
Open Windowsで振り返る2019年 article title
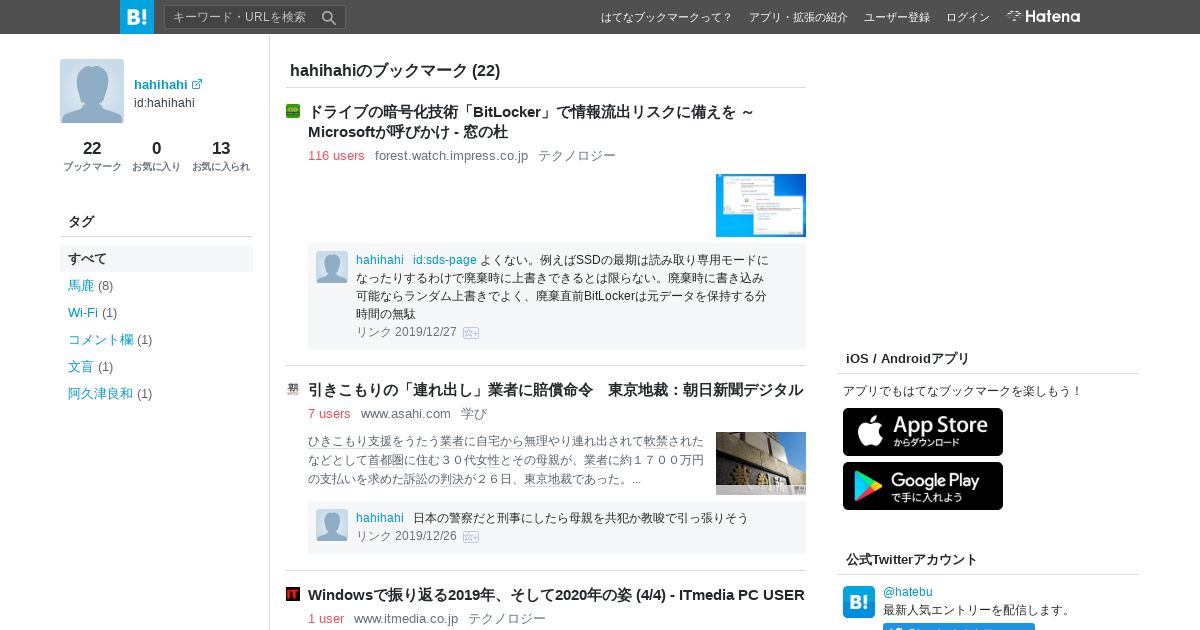556,595
